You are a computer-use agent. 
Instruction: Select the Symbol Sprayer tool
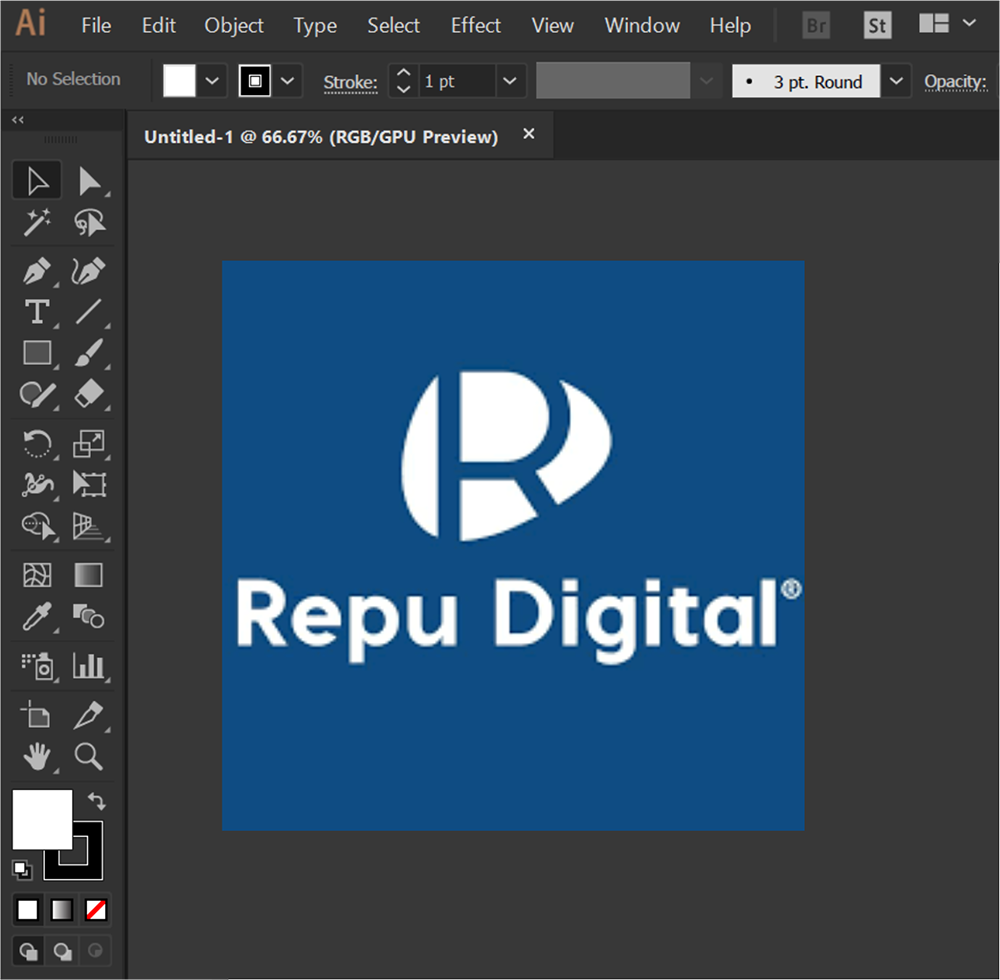pos(37,666)
